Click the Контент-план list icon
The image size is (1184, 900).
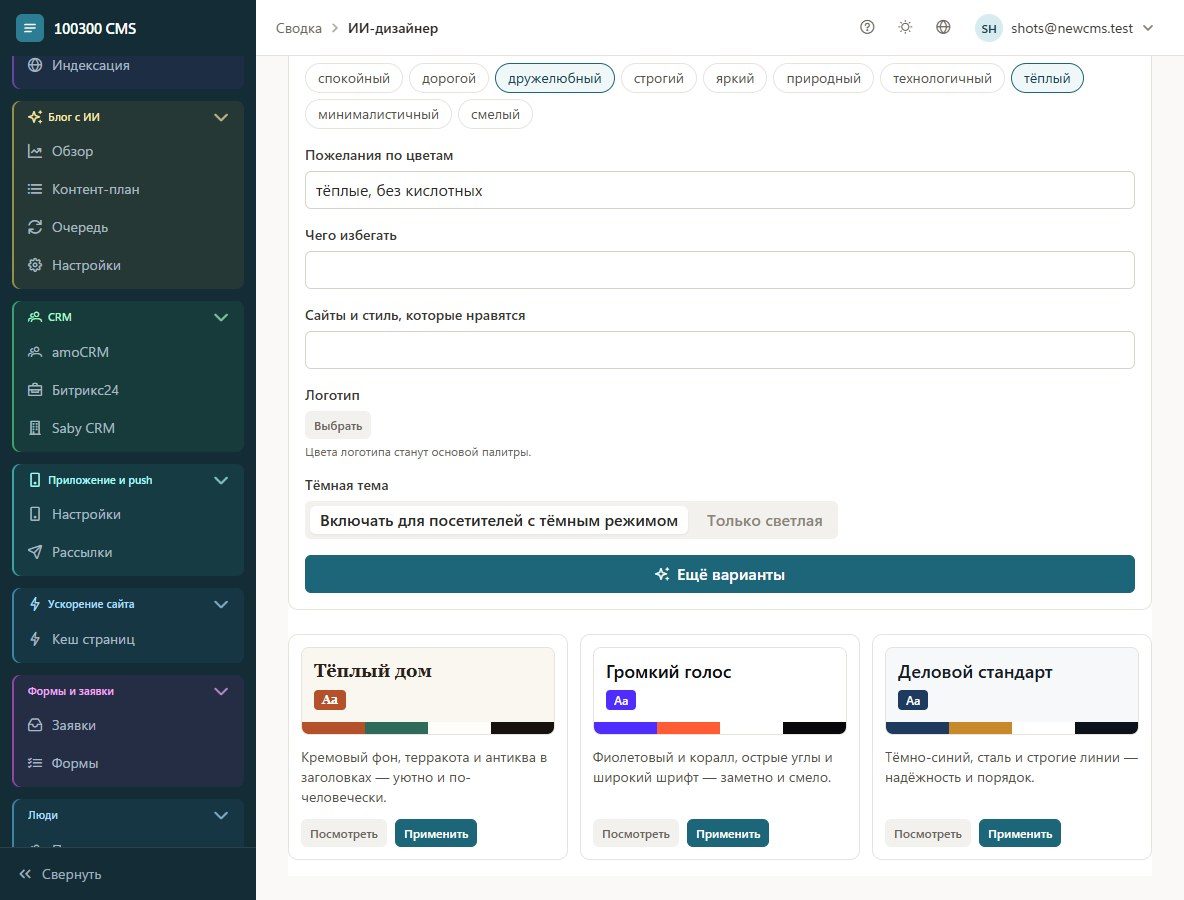click(x=35, y=189)
